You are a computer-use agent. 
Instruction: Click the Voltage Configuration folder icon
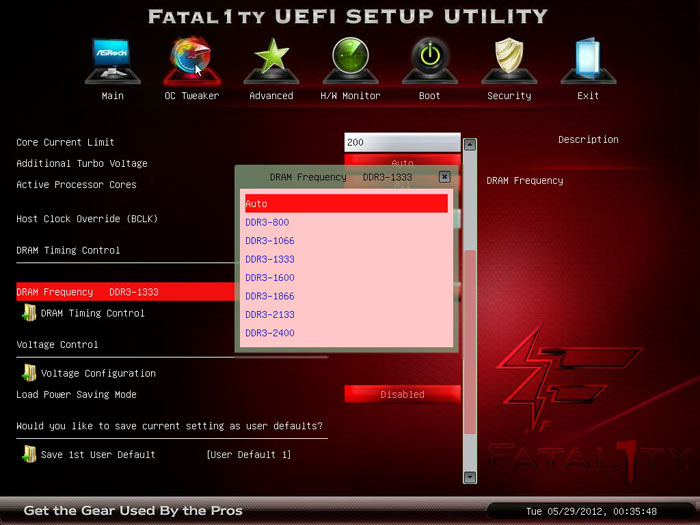click(29, 372)
